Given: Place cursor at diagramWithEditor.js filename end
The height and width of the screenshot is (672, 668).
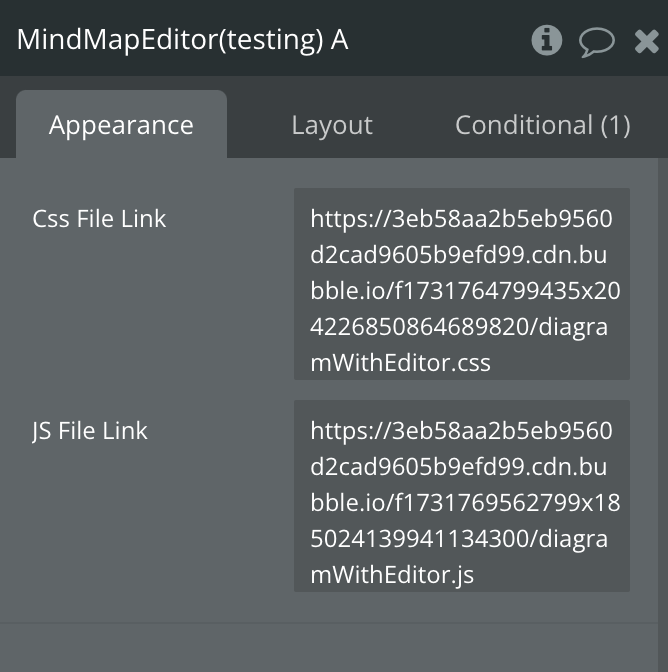Looking at the screenshot, I should click(x=474, y=575).
